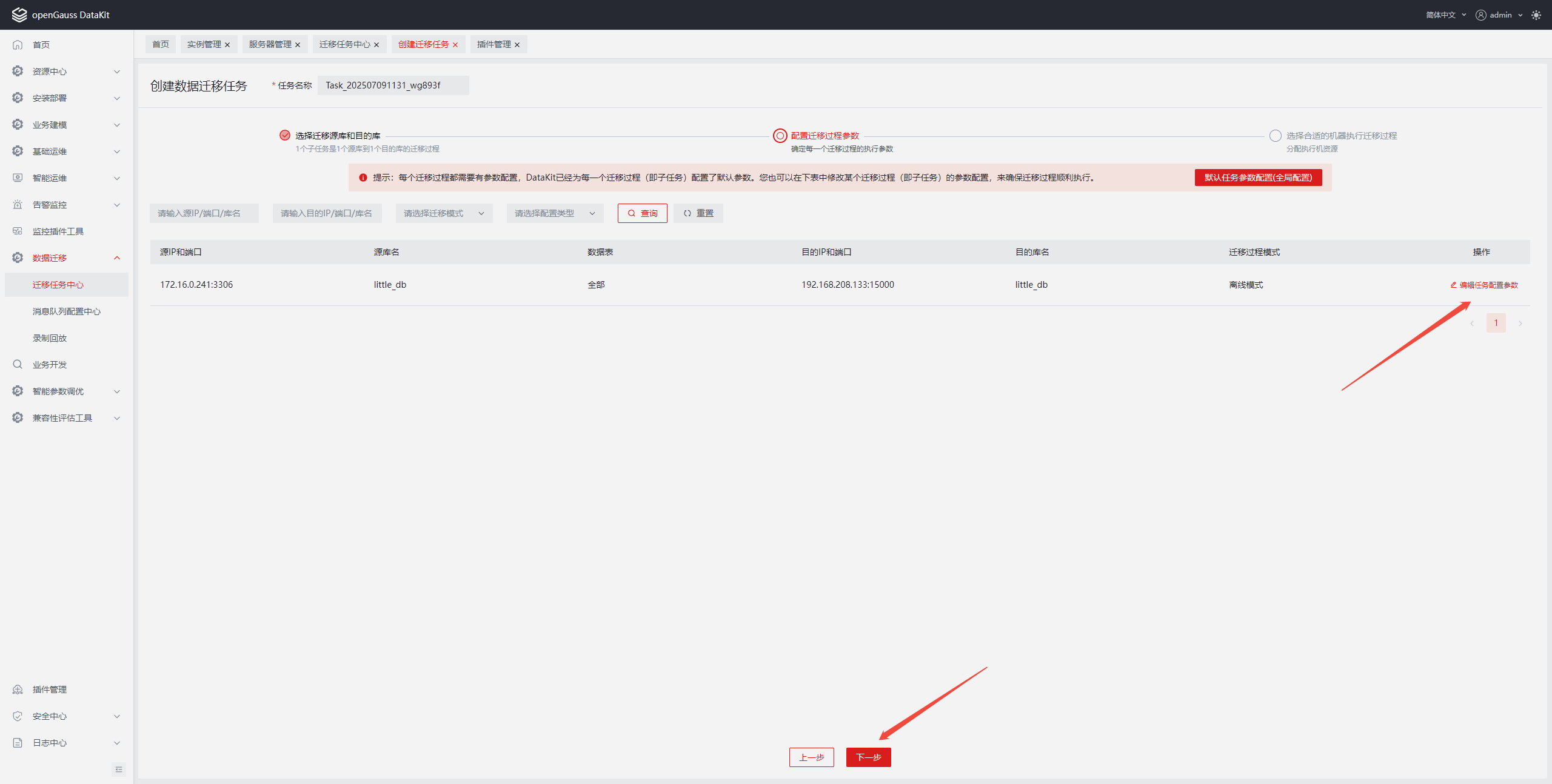
Task: Click the 业务开发 search icon in sidebar
Action: pyautogui.click(x=18, y=365)
